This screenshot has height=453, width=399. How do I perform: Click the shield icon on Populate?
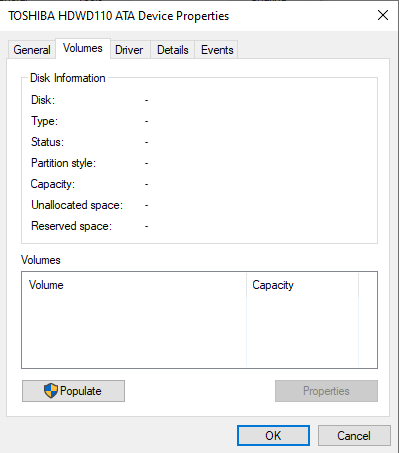click(x=51, y=391)
